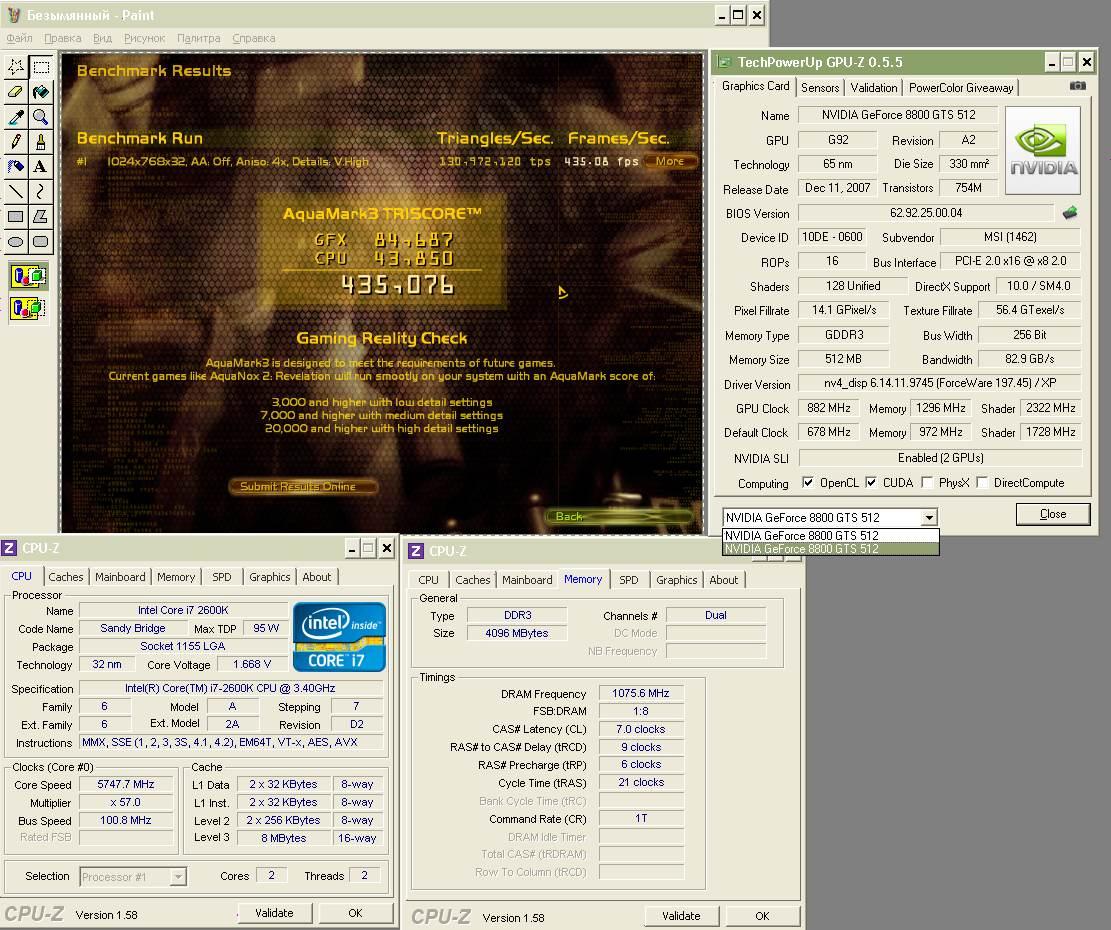
Task: Click the NVIDIA logo in GPU-Z
Action: click(1043, 150)
